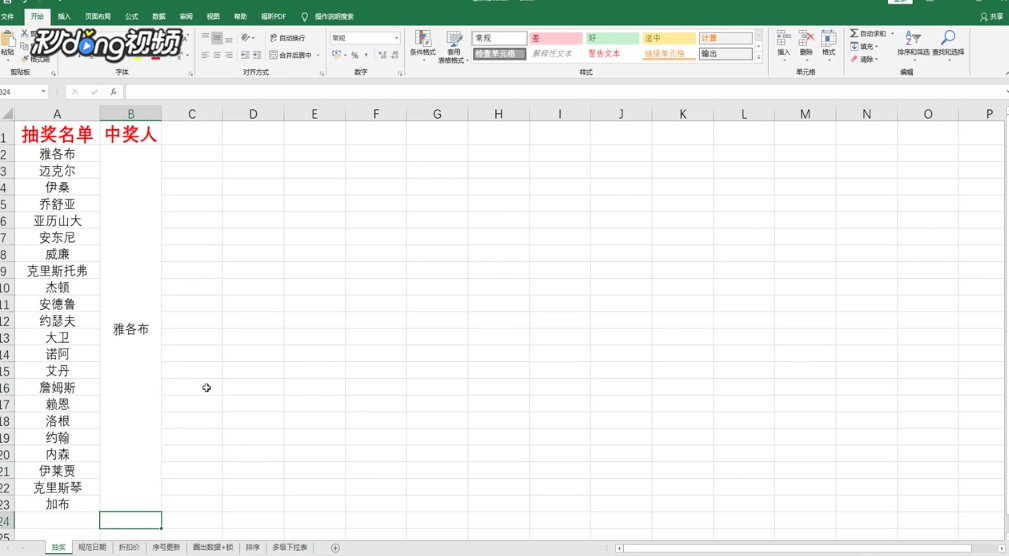Image resolution: width=1009 pixels, height=556 pixels.
Task: Click the increase decimal icon
Action: click(382, 55)
